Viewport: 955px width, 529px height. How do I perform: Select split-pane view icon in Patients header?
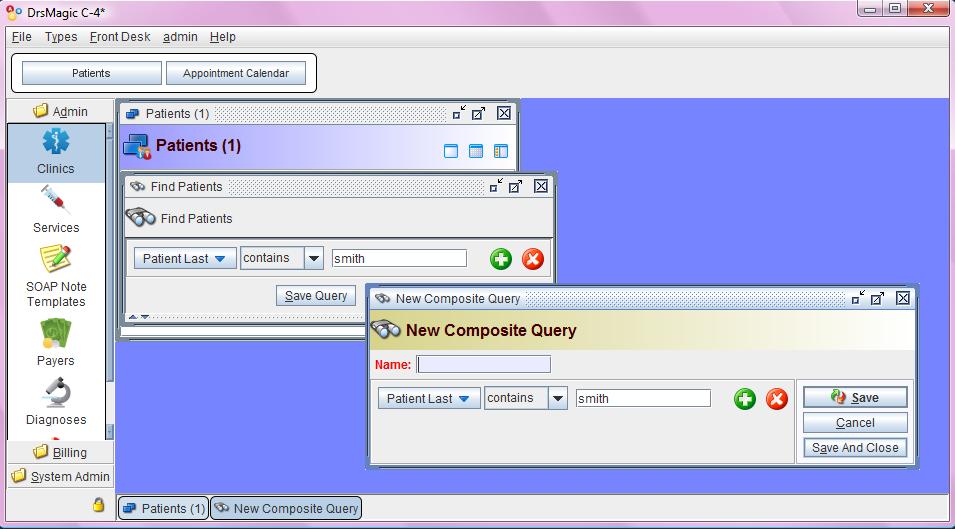pyautogui.click(x=501, y=151)
